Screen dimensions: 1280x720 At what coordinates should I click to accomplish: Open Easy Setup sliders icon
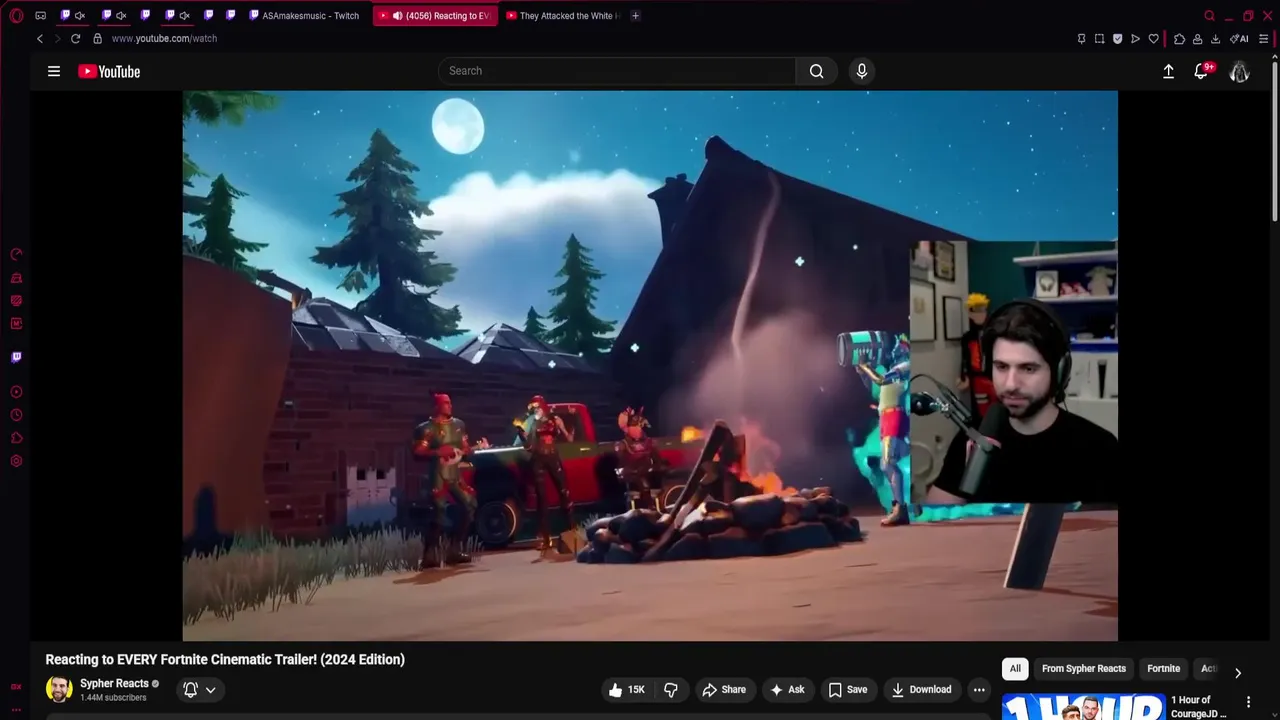click(x=1264, y=38)
